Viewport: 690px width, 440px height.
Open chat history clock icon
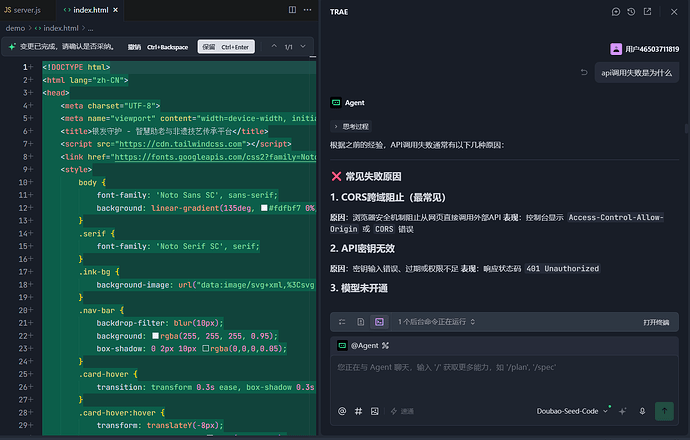pos(631,12)
